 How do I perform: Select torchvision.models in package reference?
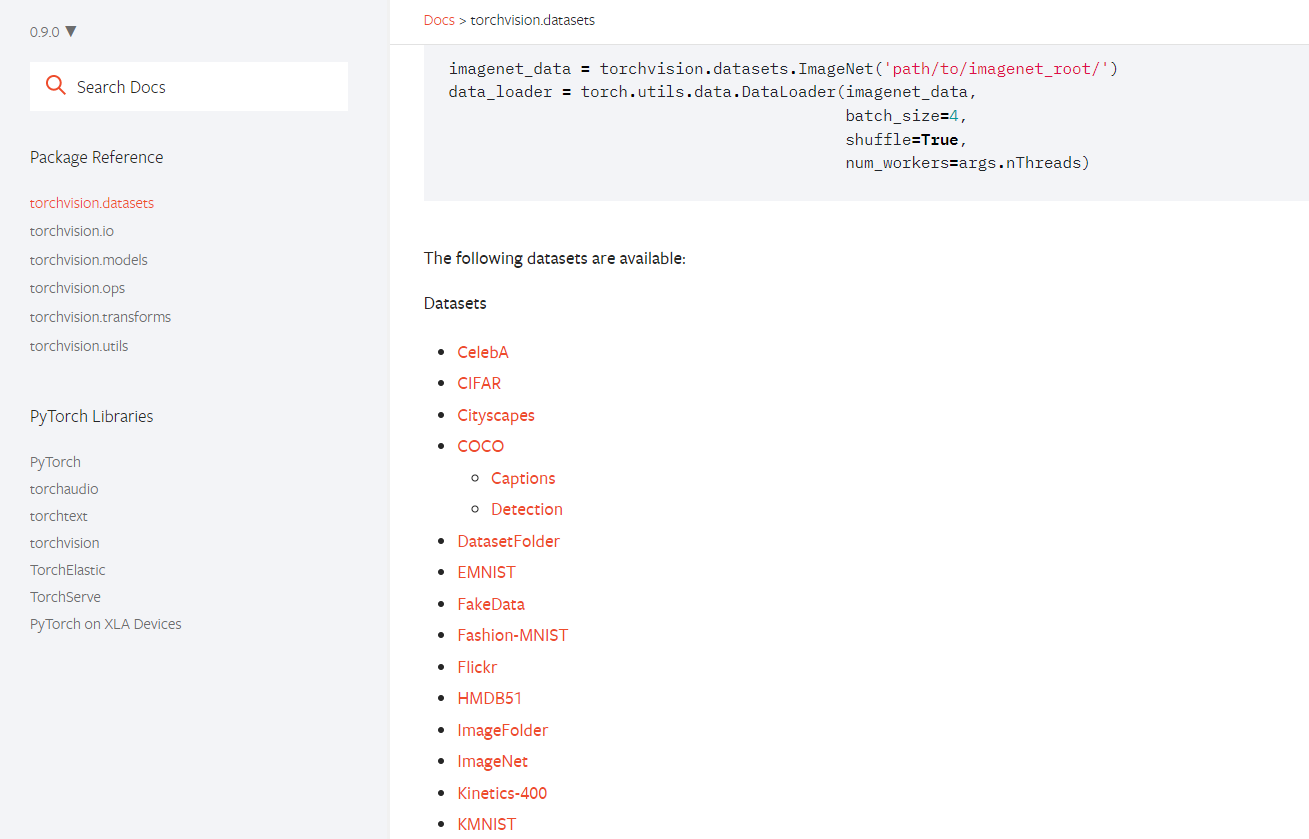[89, 260]
